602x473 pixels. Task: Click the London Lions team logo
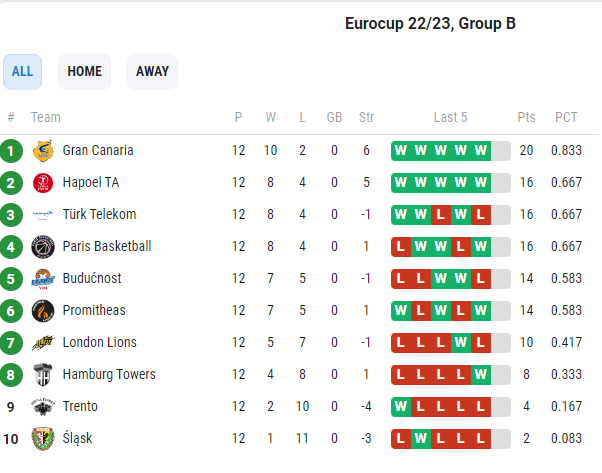[x=42, y=343]
